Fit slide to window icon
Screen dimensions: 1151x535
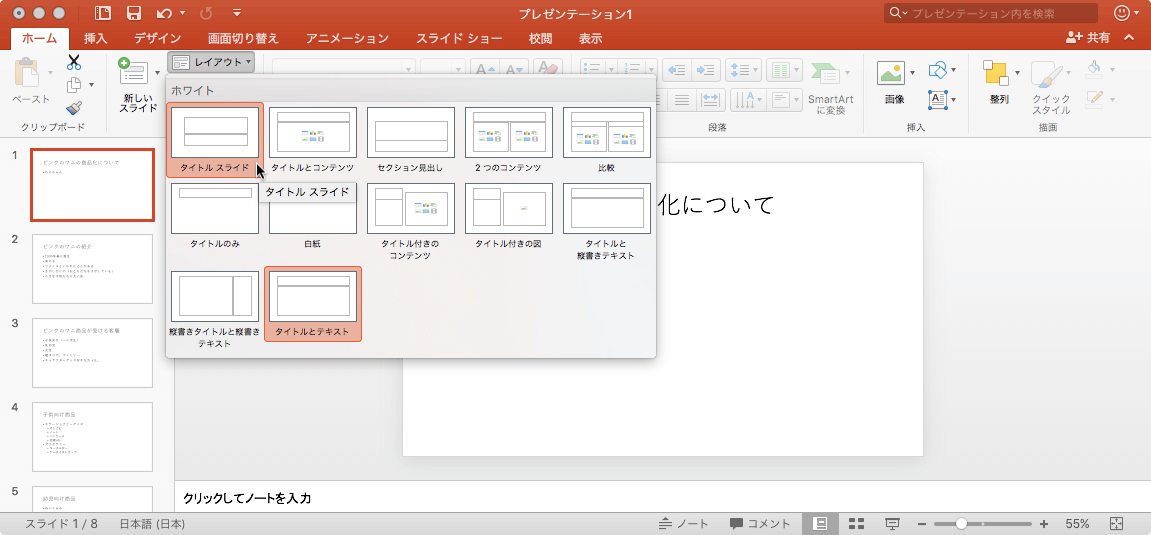click(x=1117, y=524)
